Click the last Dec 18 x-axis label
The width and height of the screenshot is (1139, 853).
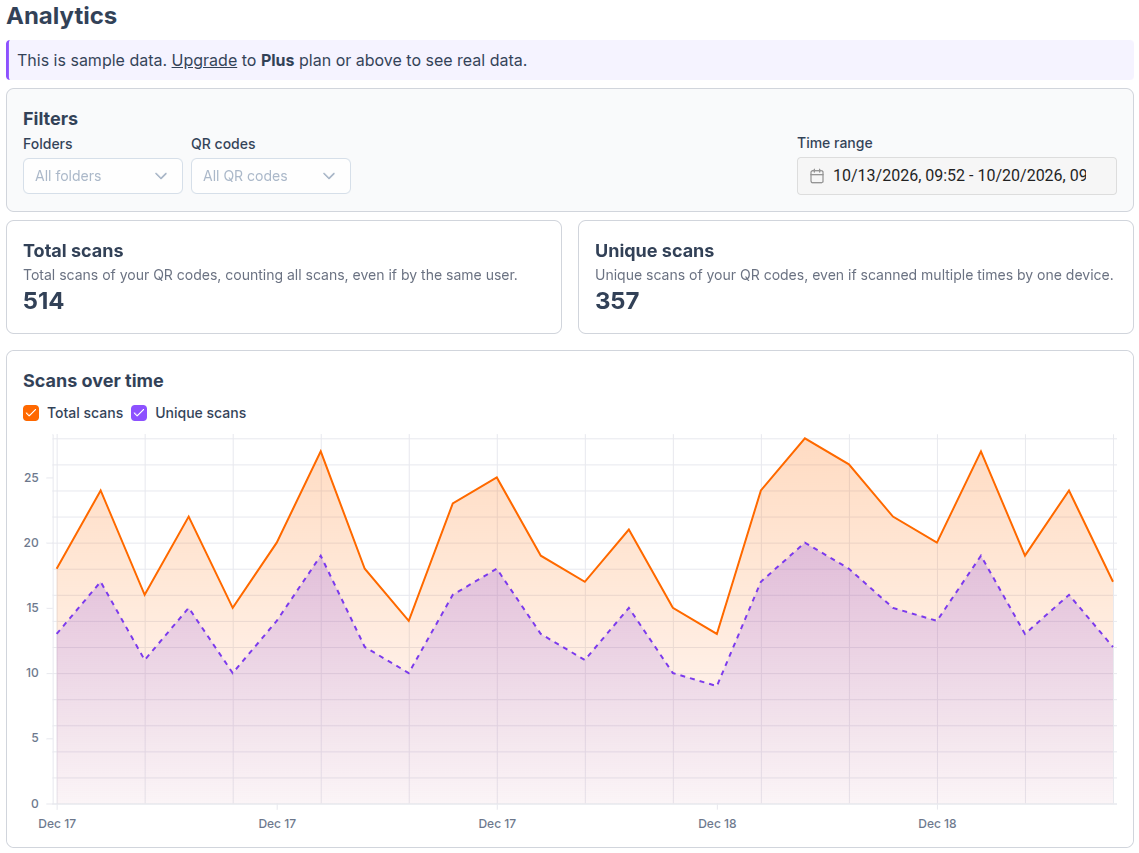[x=937, y=824]
